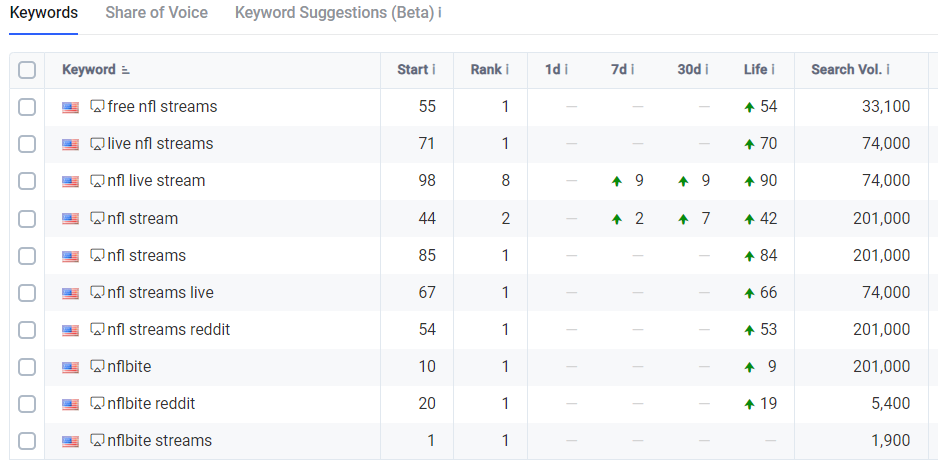Open the live nfl streams keyword
This screenshot has height=476, width=938.
click(x=160, y=144)
